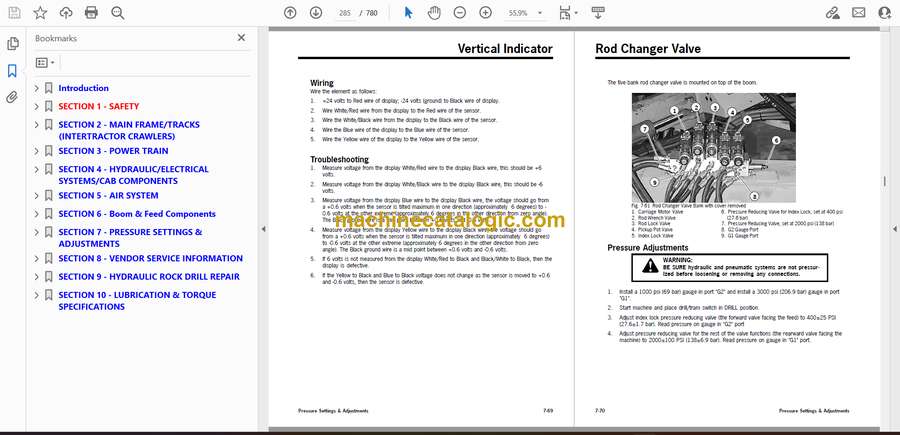Select the Hand pan tool
Screen dimensions: 900x435
(x=434, y=13)
